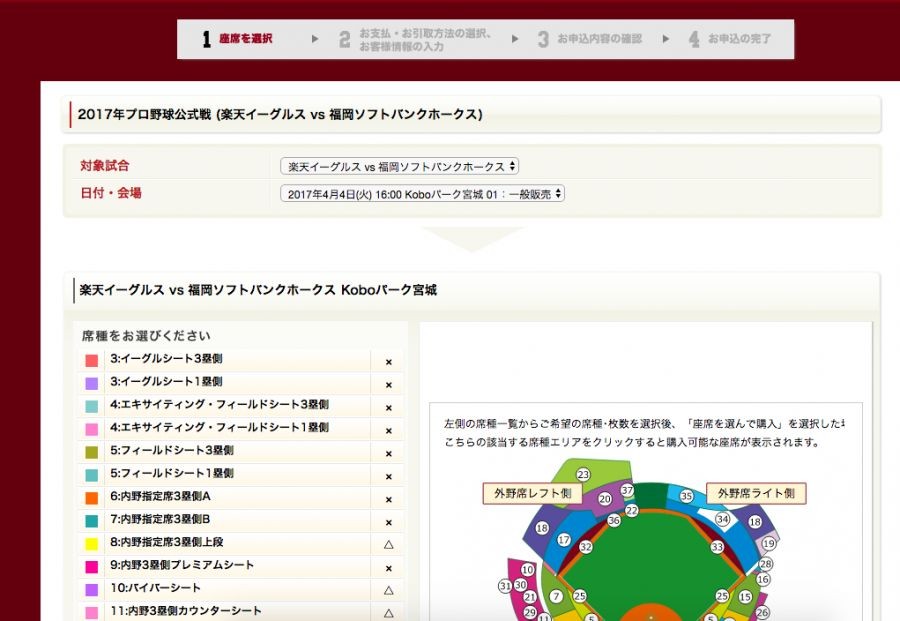Select seating area 21 on stadium map
Image resolution: width=900 pixels, height=621 pixels.
tap(530, 597)
